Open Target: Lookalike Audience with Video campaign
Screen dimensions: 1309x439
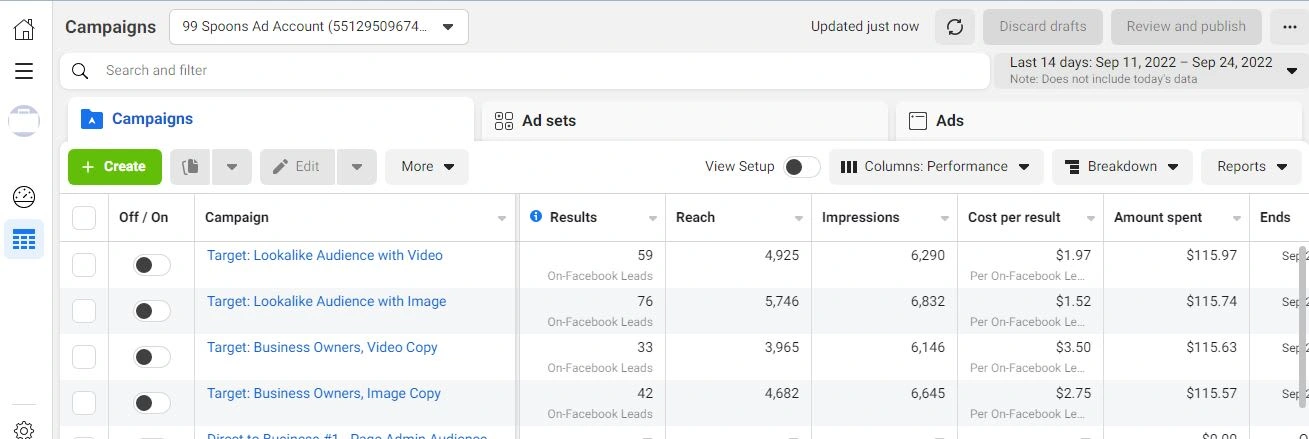(x=325, y=255)
